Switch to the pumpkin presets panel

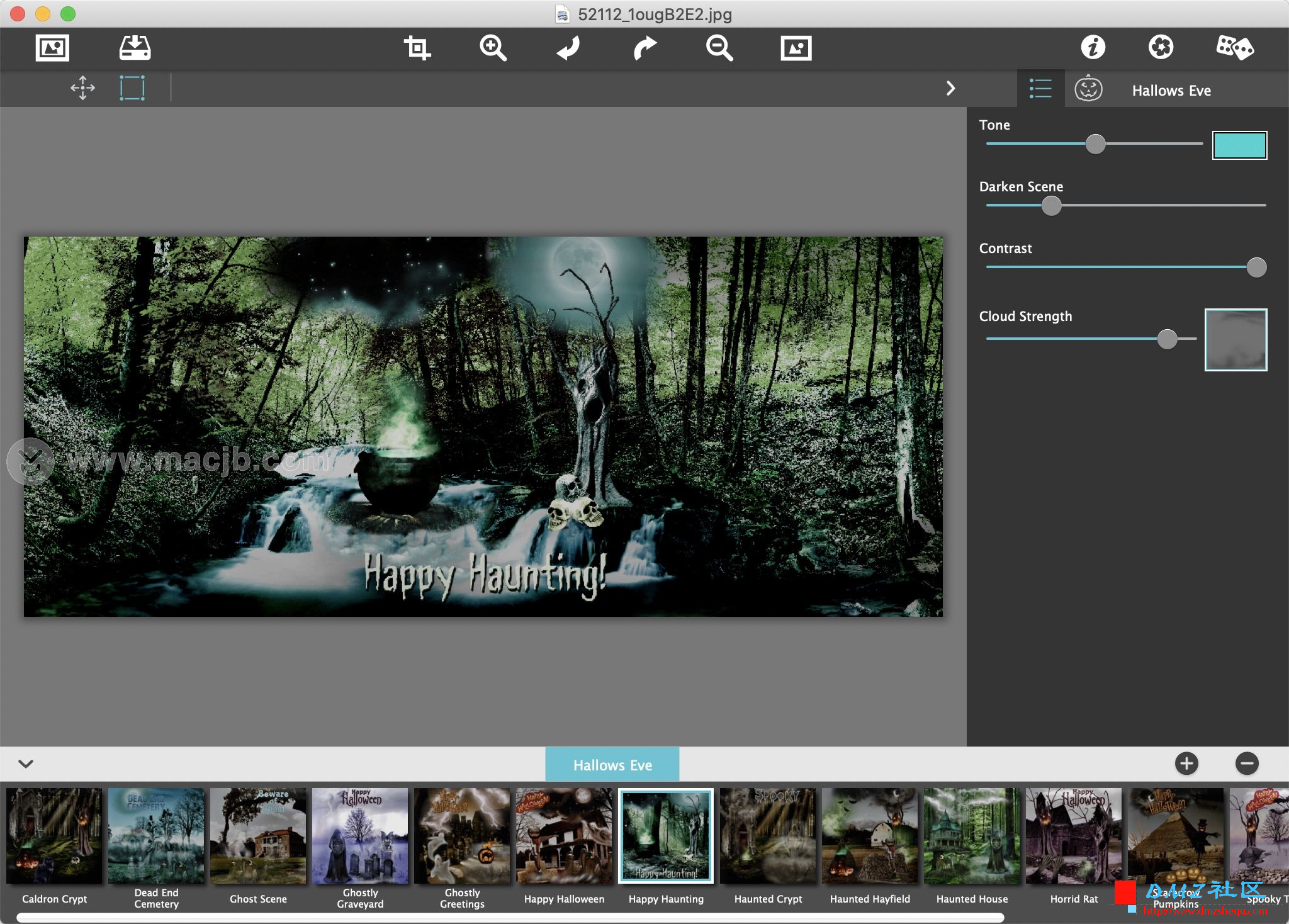[x=1088, y=89]
